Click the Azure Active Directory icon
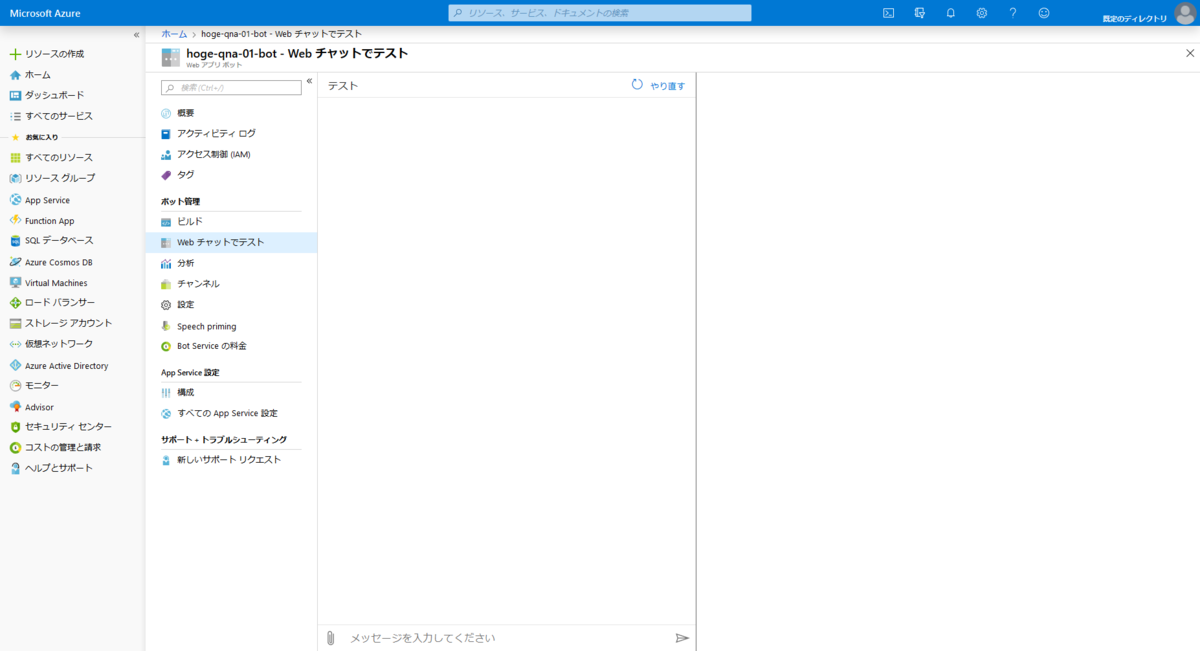Image resolution: width=1200 pixels, height=651 pixels. [x=15, y=366]
